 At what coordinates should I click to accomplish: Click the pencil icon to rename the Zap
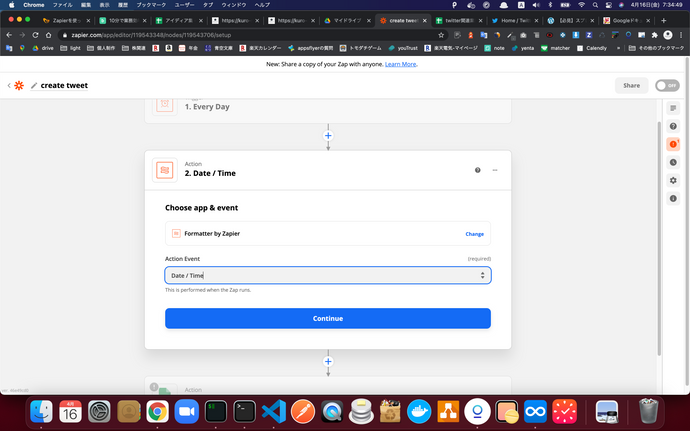[34, 85]
